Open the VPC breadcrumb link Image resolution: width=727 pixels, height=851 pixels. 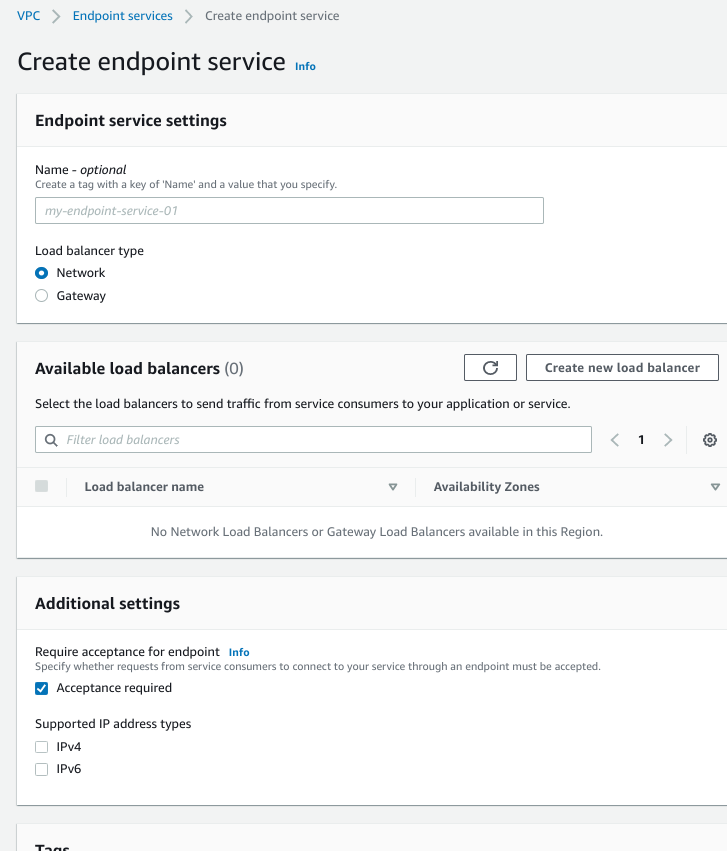pyautogui.click(x=29, y=16)
